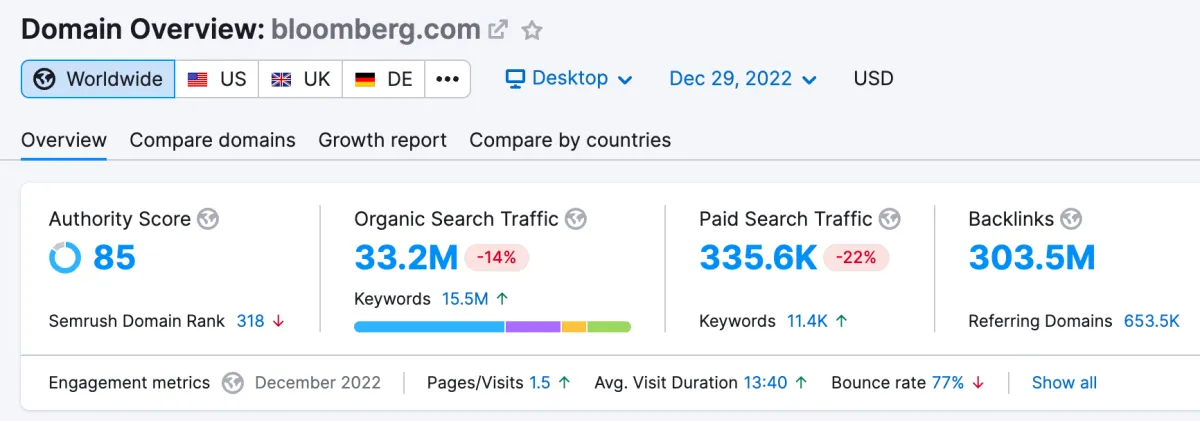Click Show all engagement metrics link

coord(1064,383)
